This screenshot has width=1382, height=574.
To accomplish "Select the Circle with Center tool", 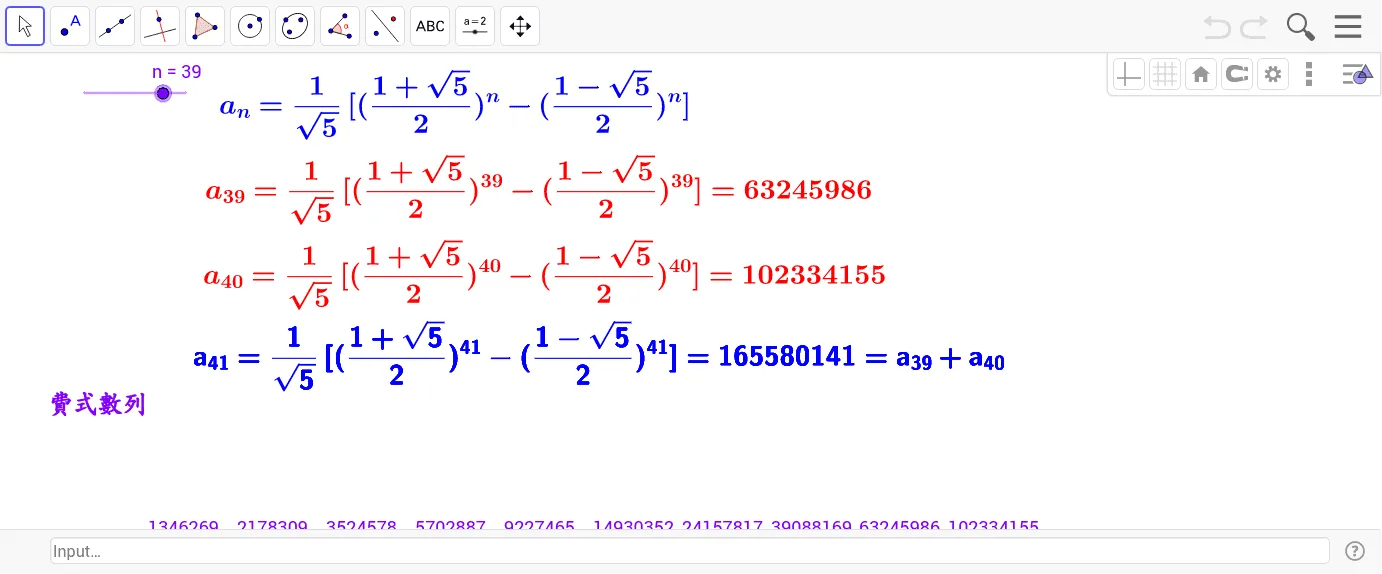I will pos(250,26).
